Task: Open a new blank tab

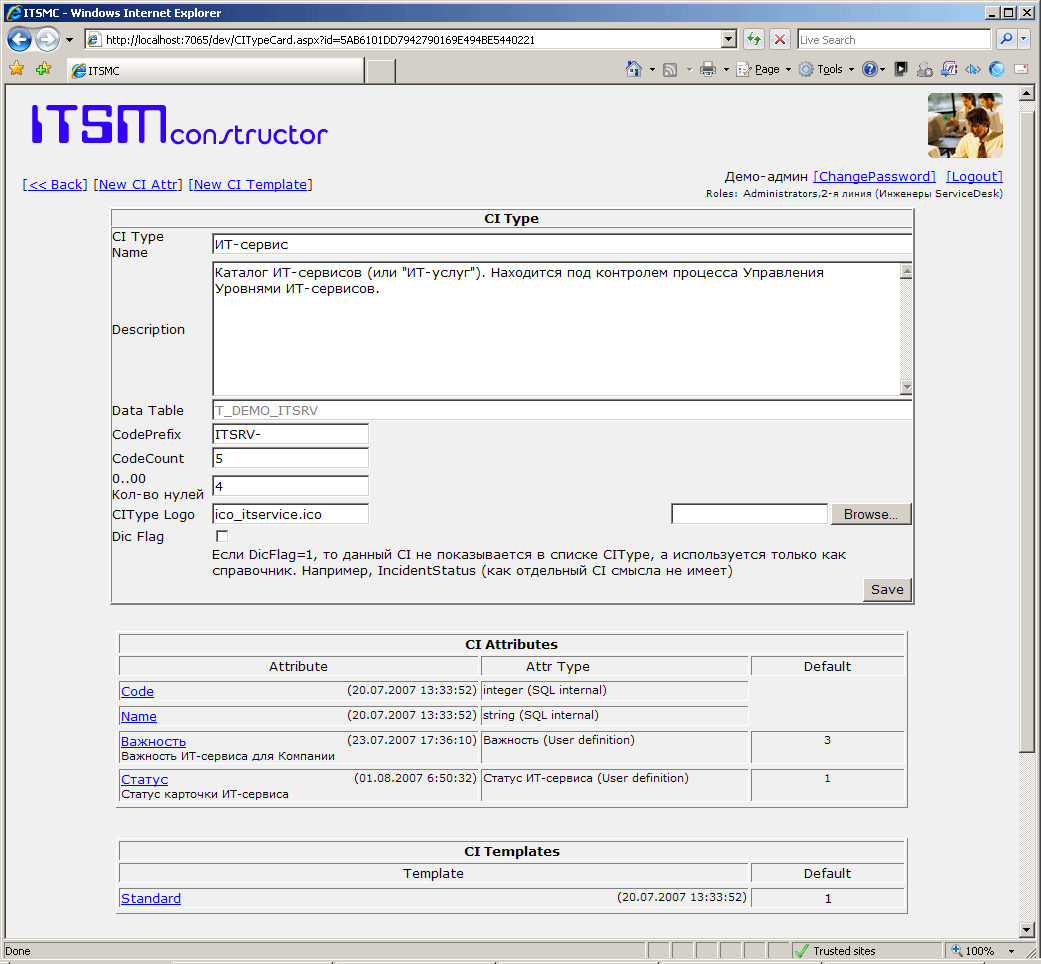Action: click(x=381, y=71)
